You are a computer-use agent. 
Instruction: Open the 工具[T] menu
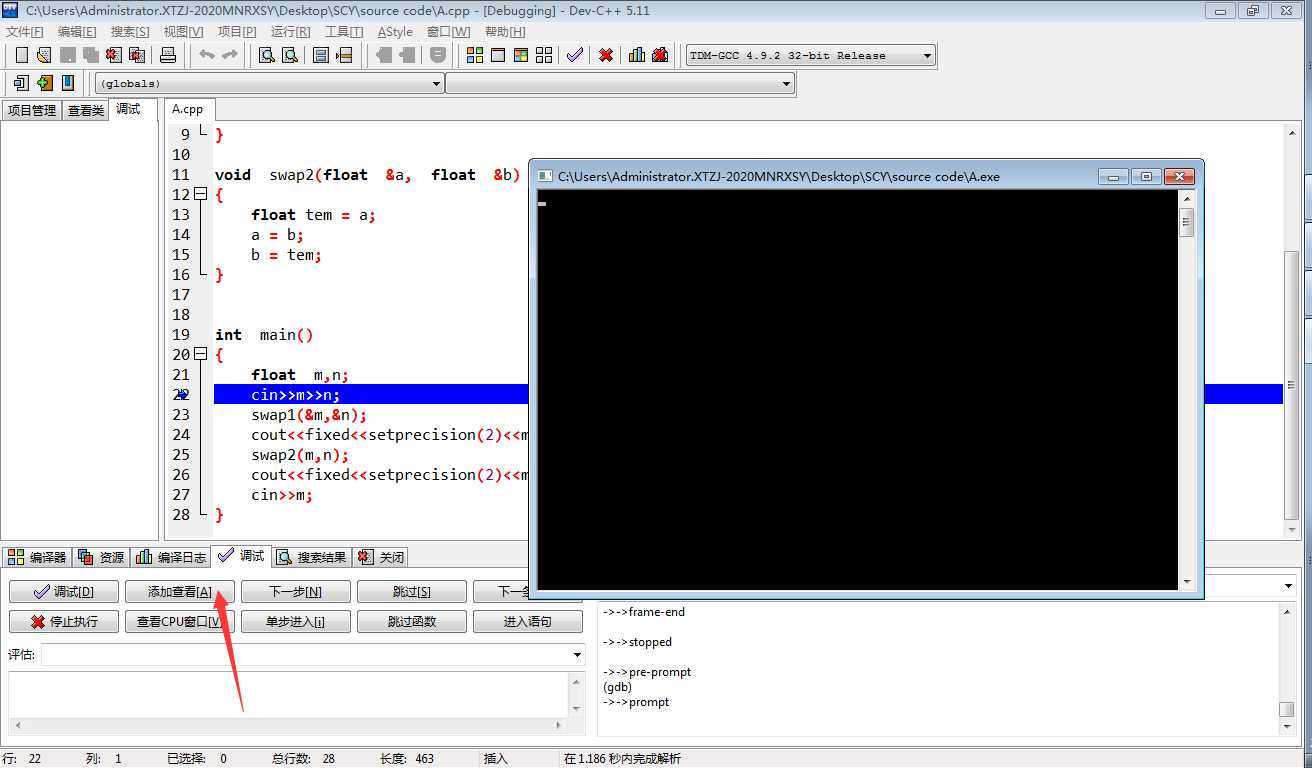click(344, 32)
